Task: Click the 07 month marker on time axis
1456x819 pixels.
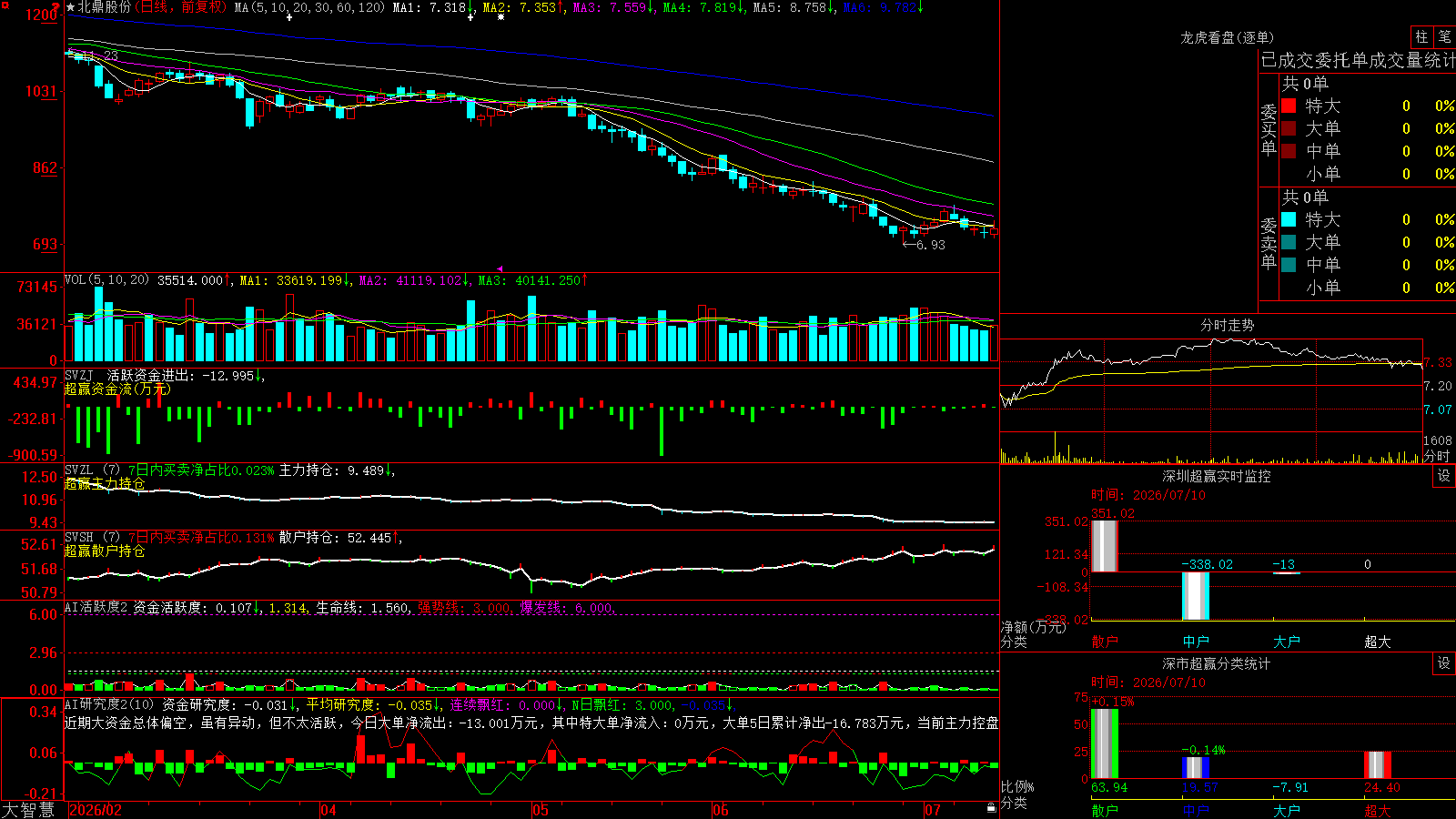Action: 933,810
